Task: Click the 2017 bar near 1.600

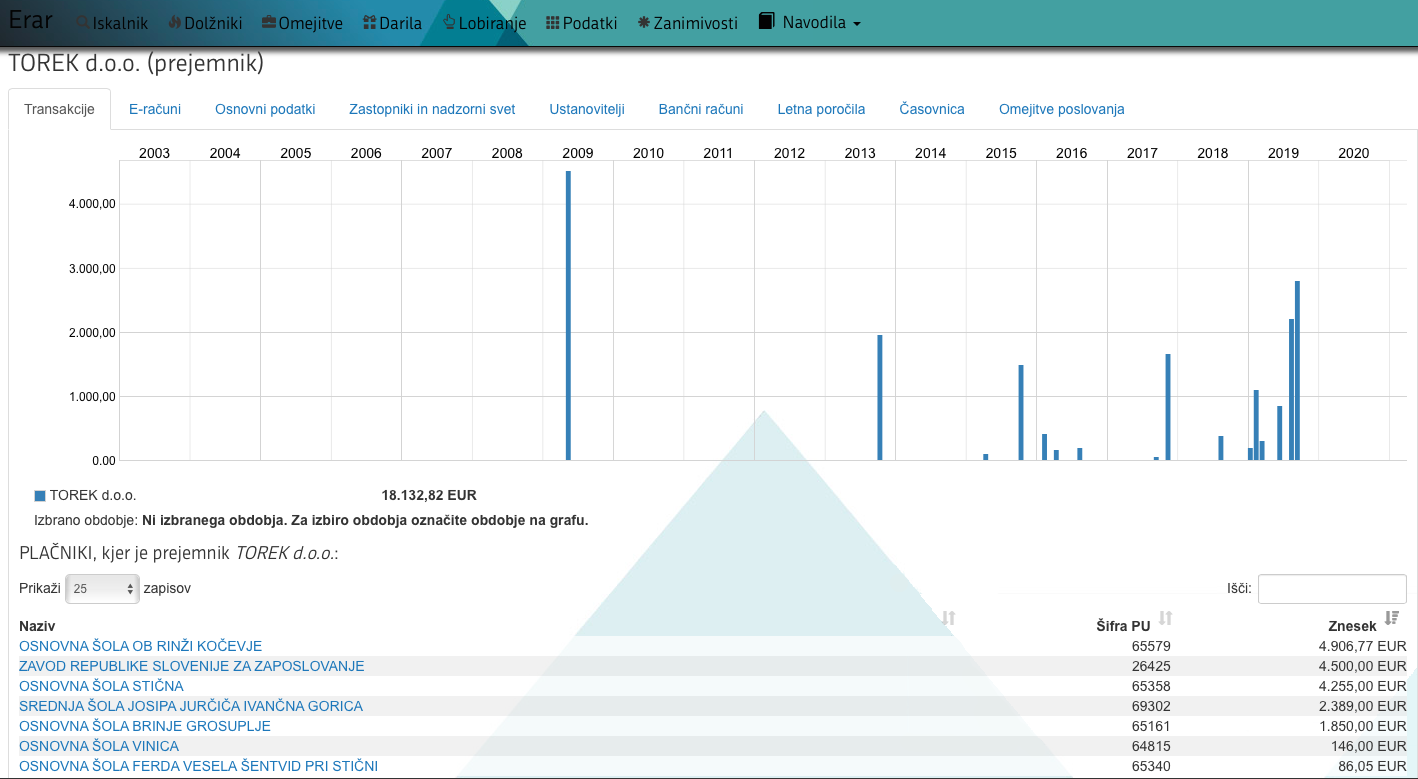Action: click(x=1168, y=407)
